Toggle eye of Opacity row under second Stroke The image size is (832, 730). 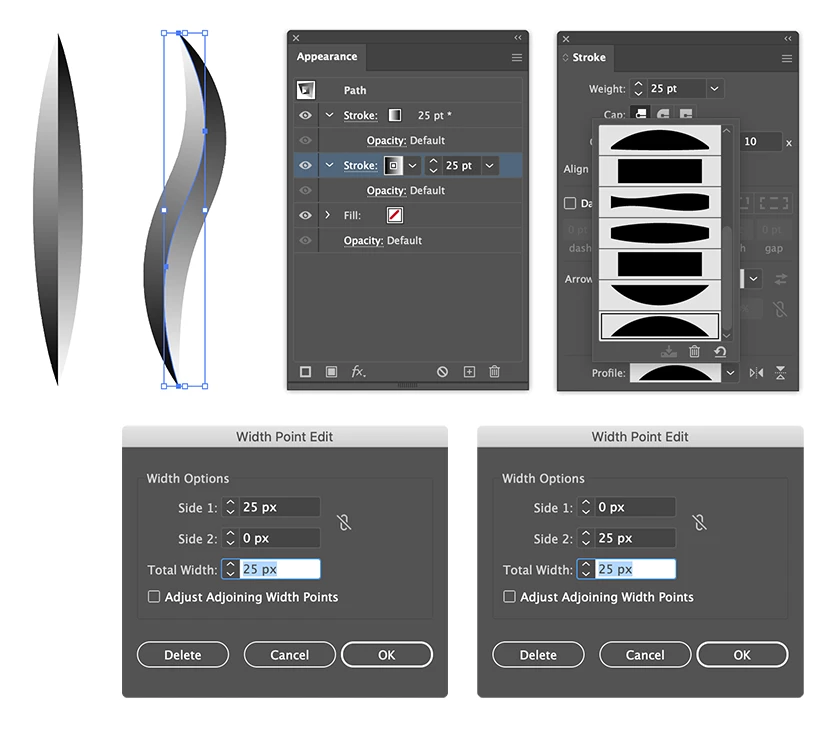(x=306, y=190)
